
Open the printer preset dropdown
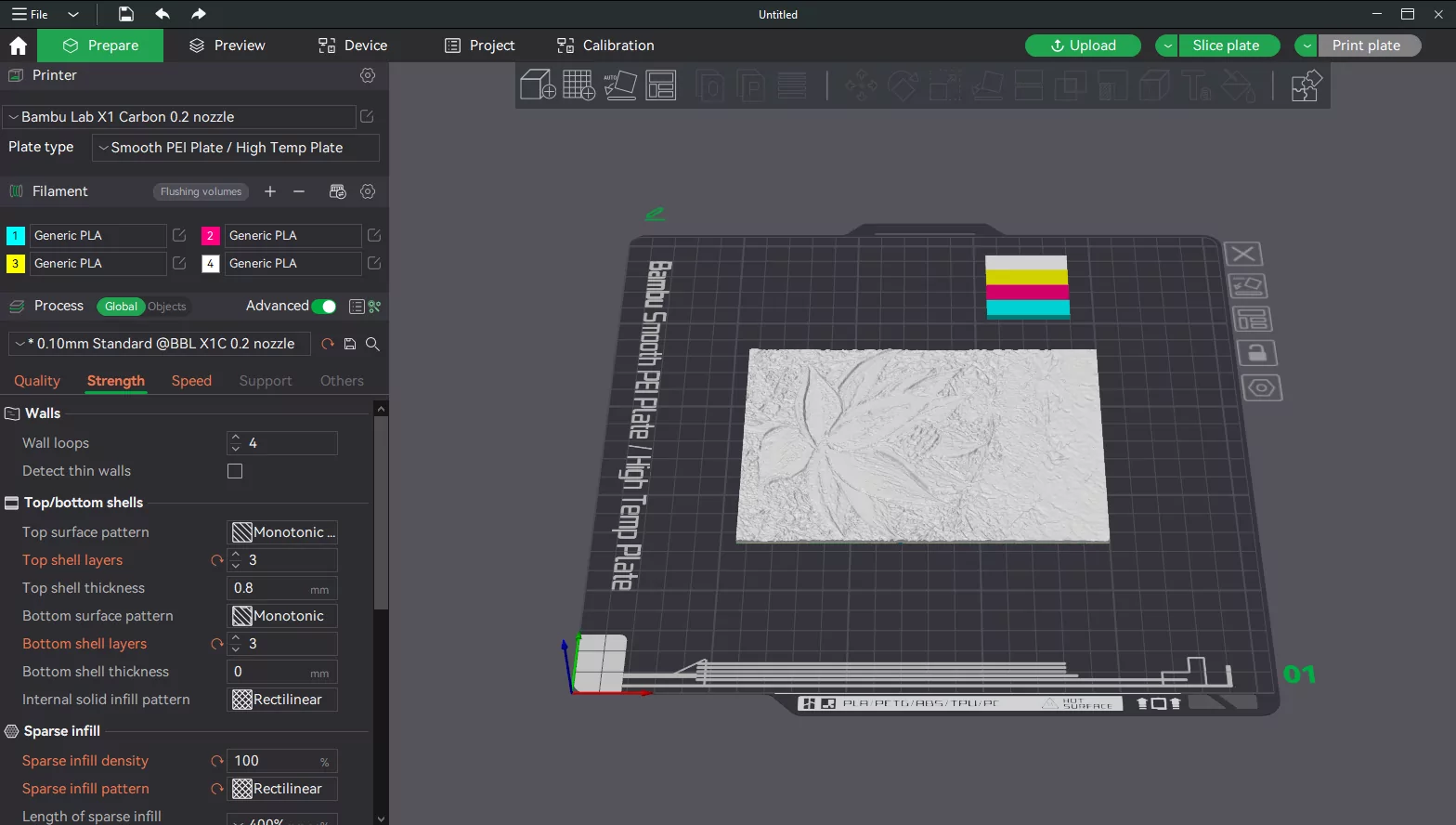click(x=178, y=117)
